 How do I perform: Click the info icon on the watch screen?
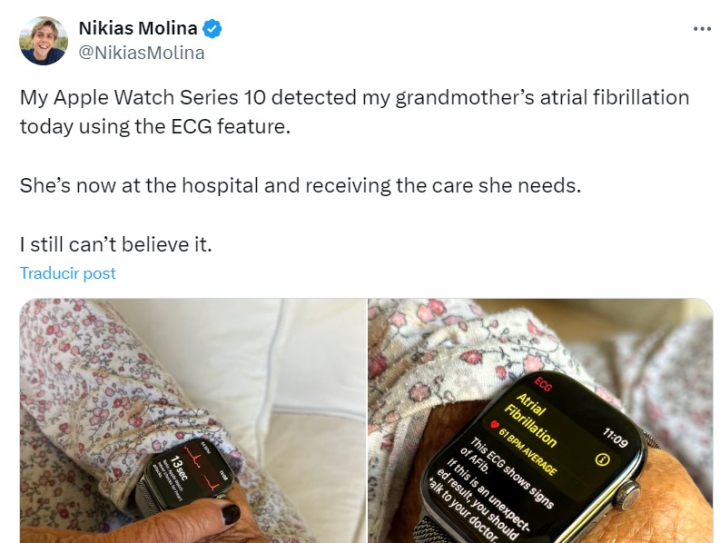coord(602,459)
